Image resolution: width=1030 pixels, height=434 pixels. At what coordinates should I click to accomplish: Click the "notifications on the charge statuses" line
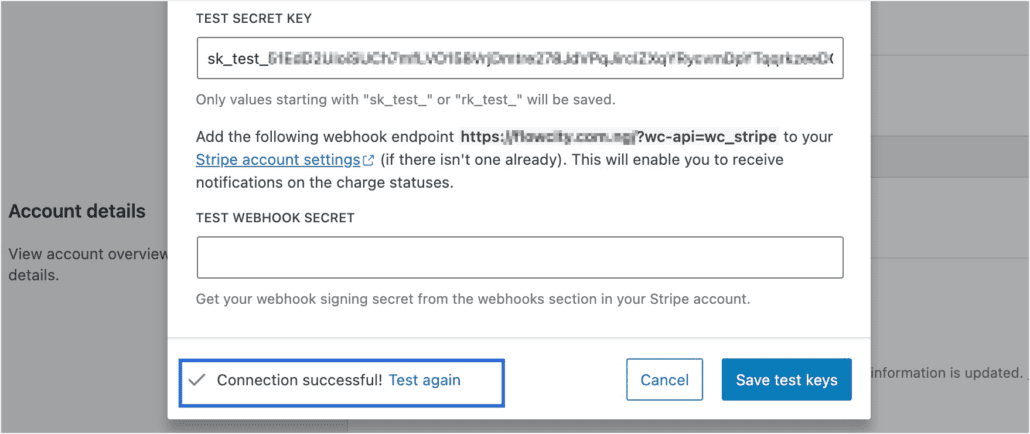325,183
